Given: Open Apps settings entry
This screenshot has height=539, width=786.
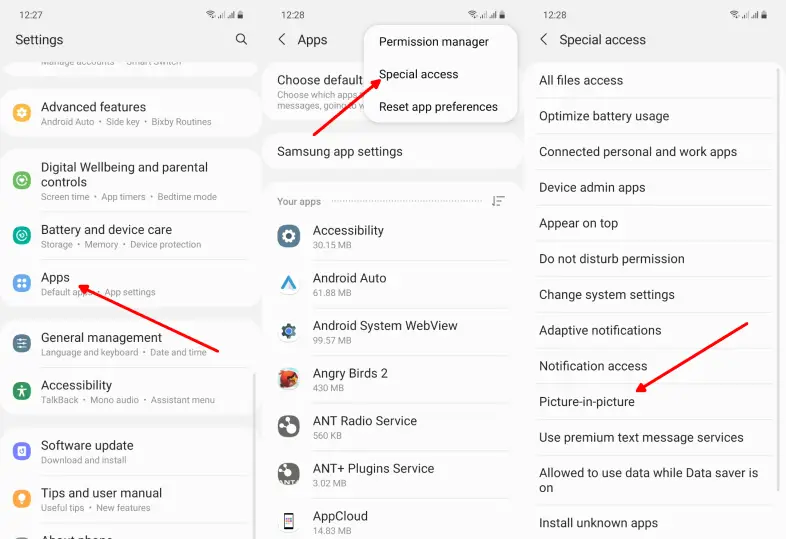Looking at the screenshot, I should pyautogui.click(x=130, y=284).
